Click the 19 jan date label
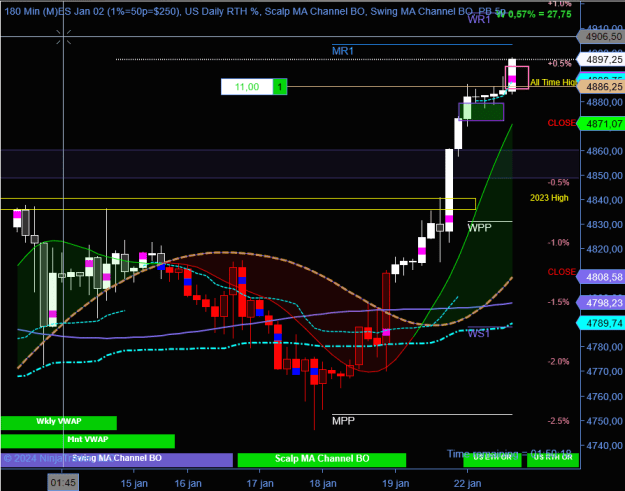The height and width of the screenshot is (491, 625). 395,483
